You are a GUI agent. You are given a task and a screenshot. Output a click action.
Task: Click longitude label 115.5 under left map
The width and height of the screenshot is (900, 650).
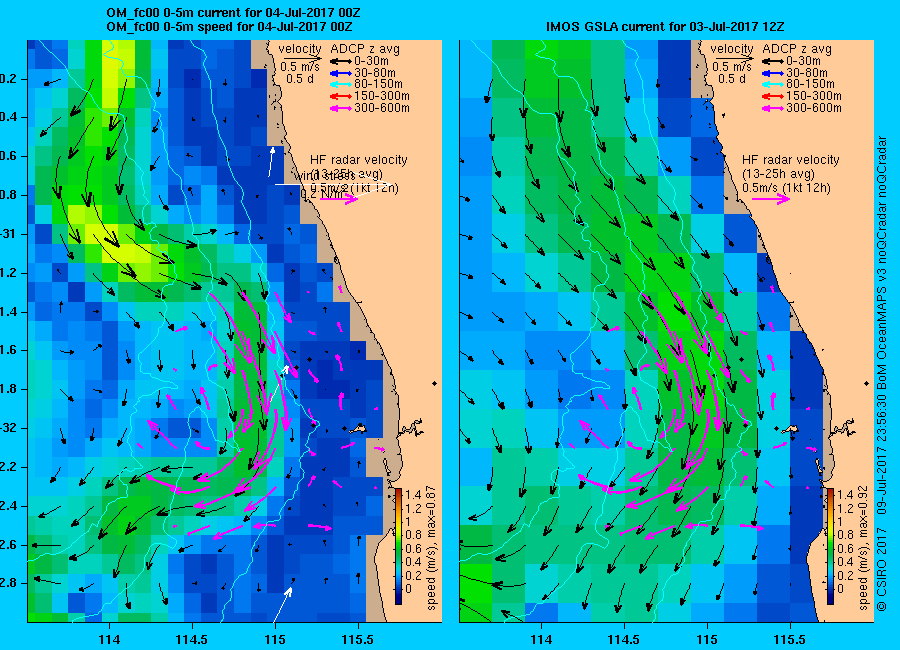(x=358, y=639)
